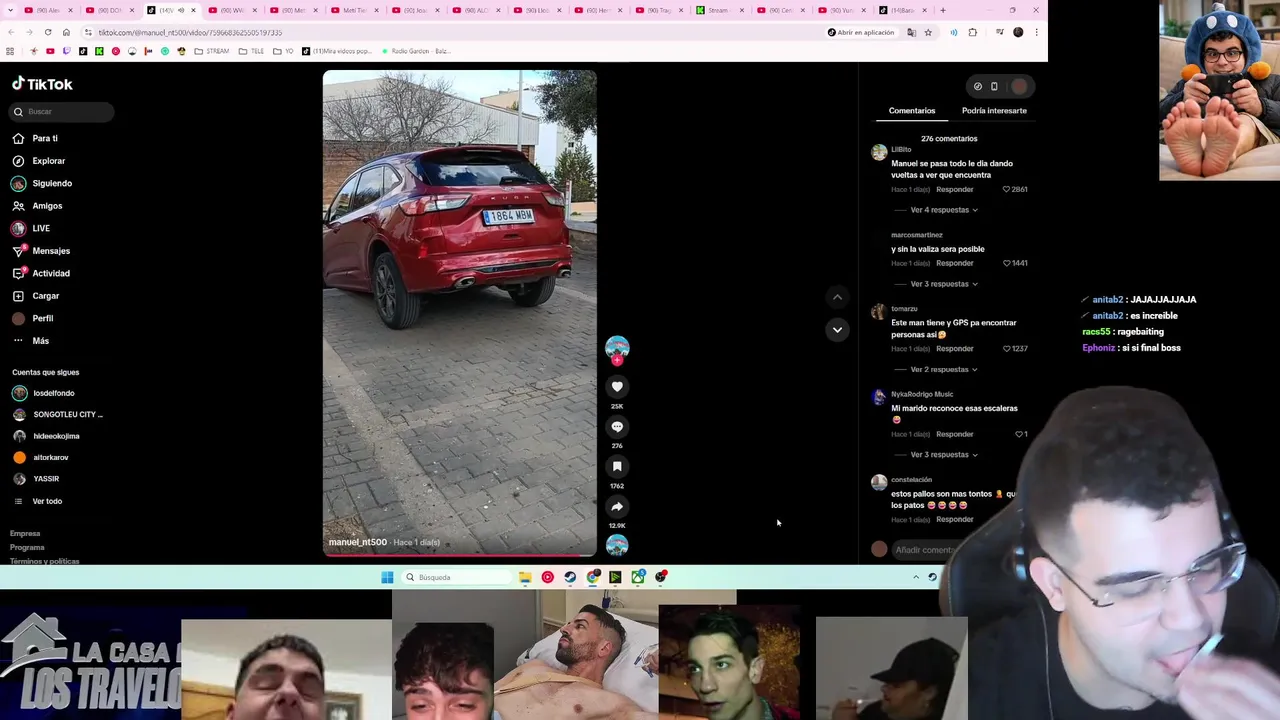Expand Ver 3 respuestas under NykaRodrigo Music comment
Screen dimensions: 1280x720
coord(944,455)
